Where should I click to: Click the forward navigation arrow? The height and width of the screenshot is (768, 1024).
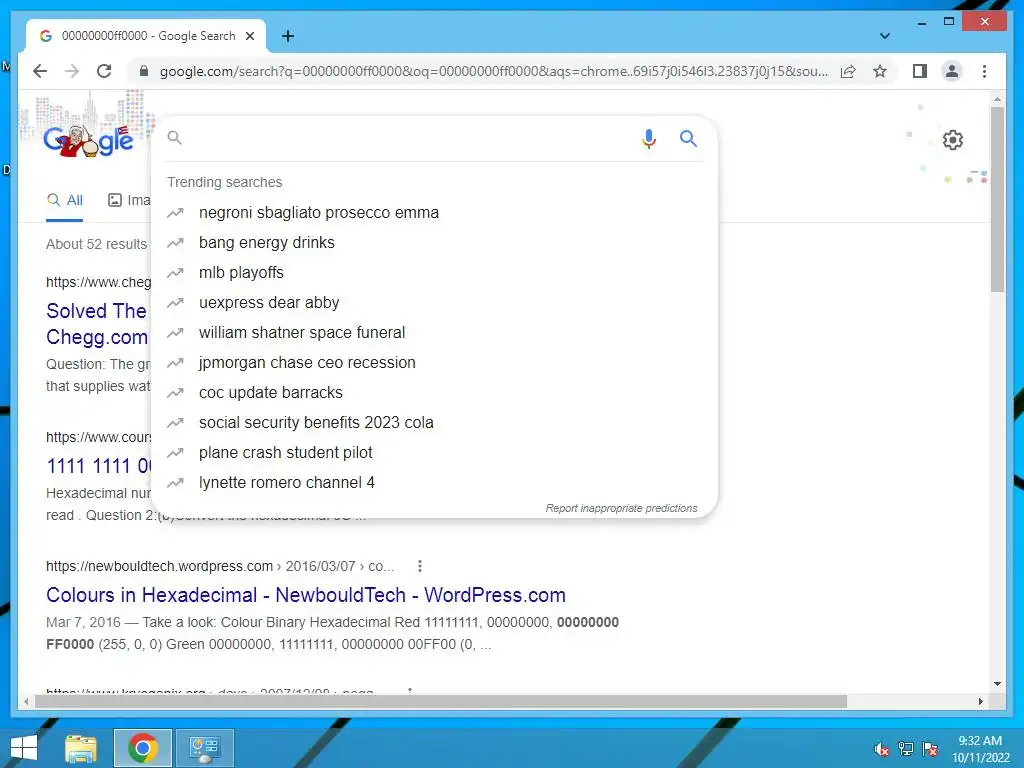click(72, 71)
